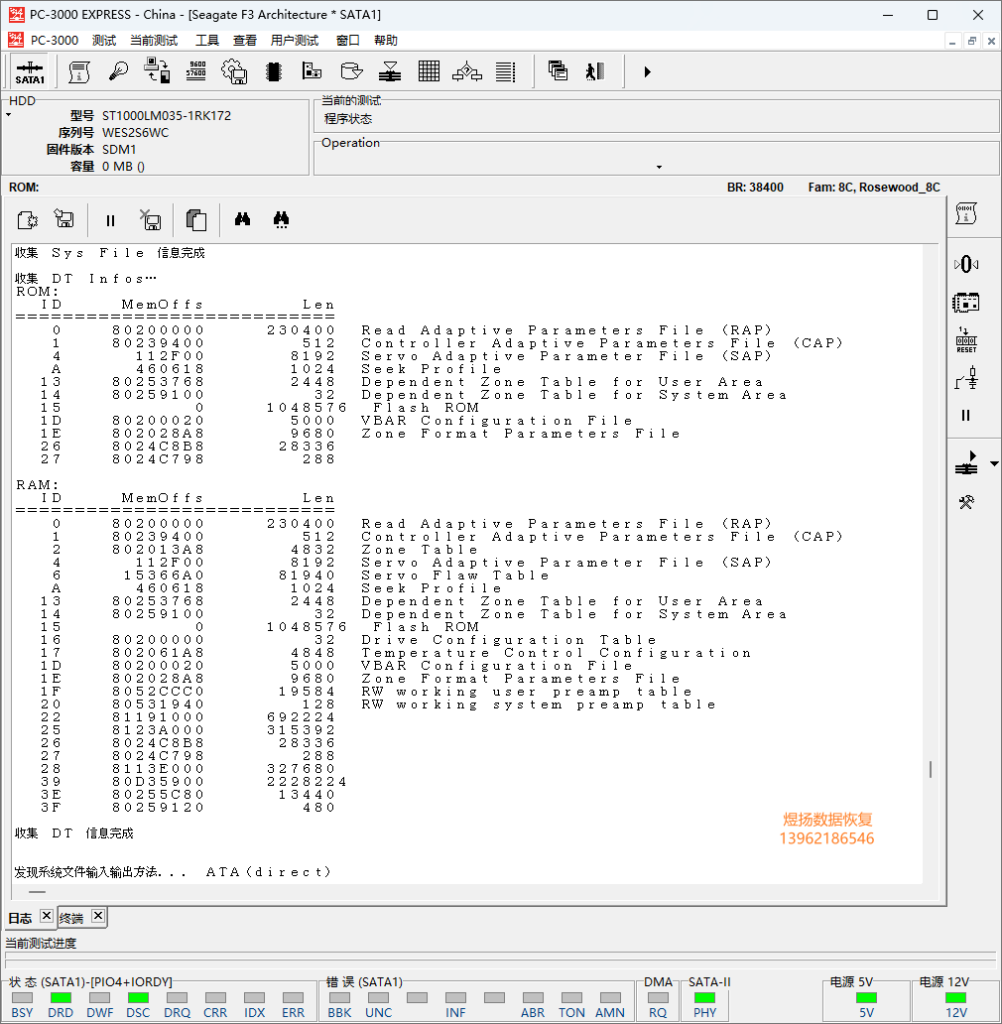Open the grid sector map icon
Viewport: 1002px width, 1024px height.
(429, 71)
